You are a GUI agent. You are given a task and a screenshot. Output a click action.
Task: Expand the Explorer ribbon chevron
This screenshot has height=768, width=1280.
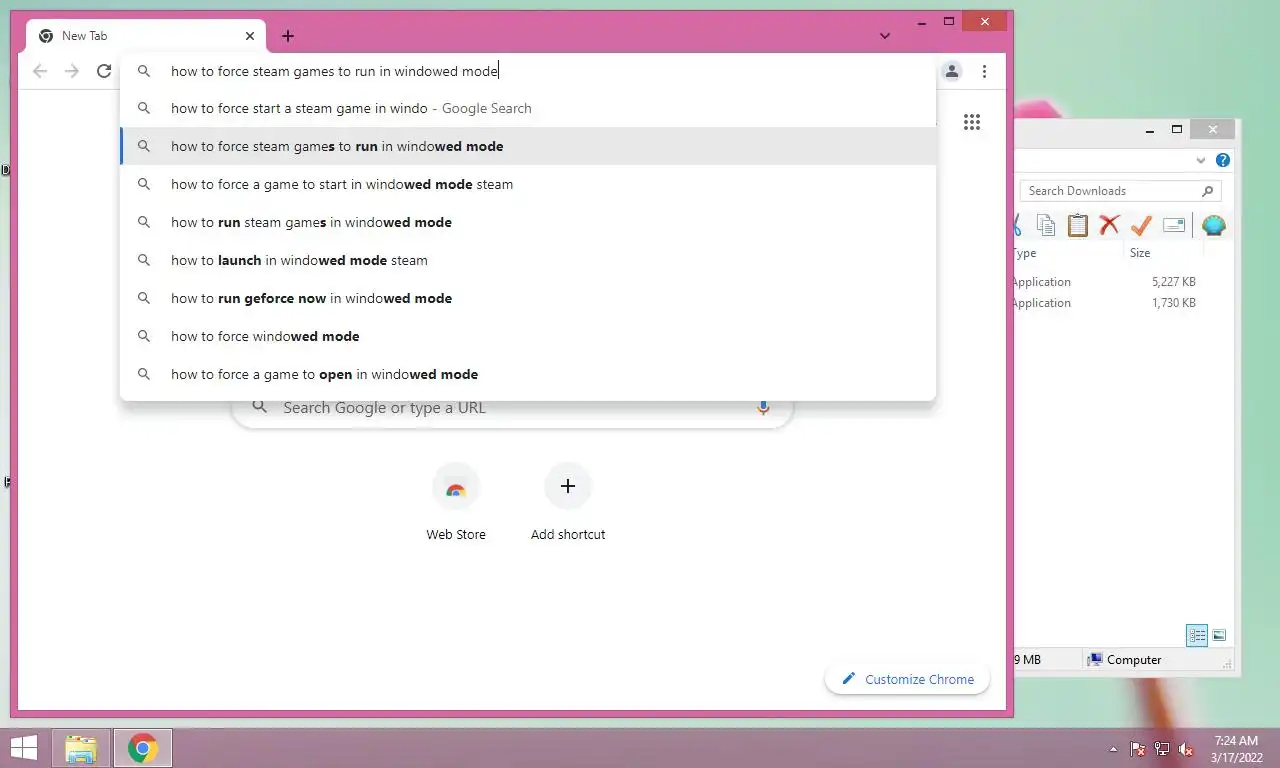[x=1201, y=160]
